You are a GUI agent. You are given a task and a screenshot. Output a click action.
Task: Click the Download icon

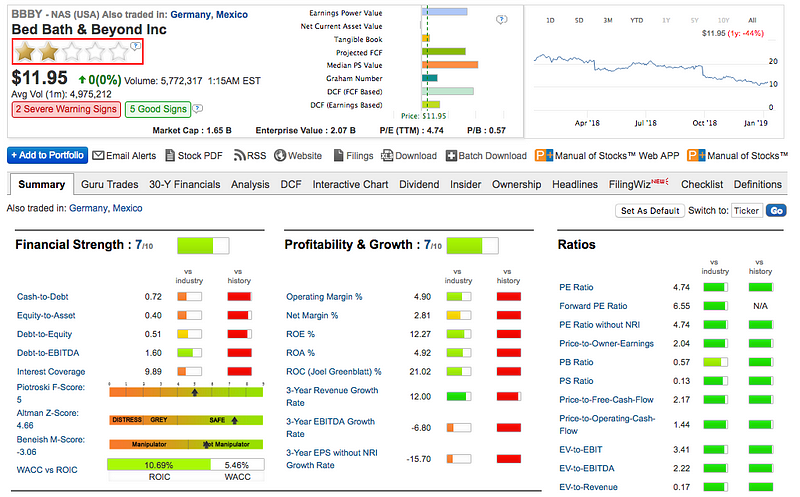point(387,156)
